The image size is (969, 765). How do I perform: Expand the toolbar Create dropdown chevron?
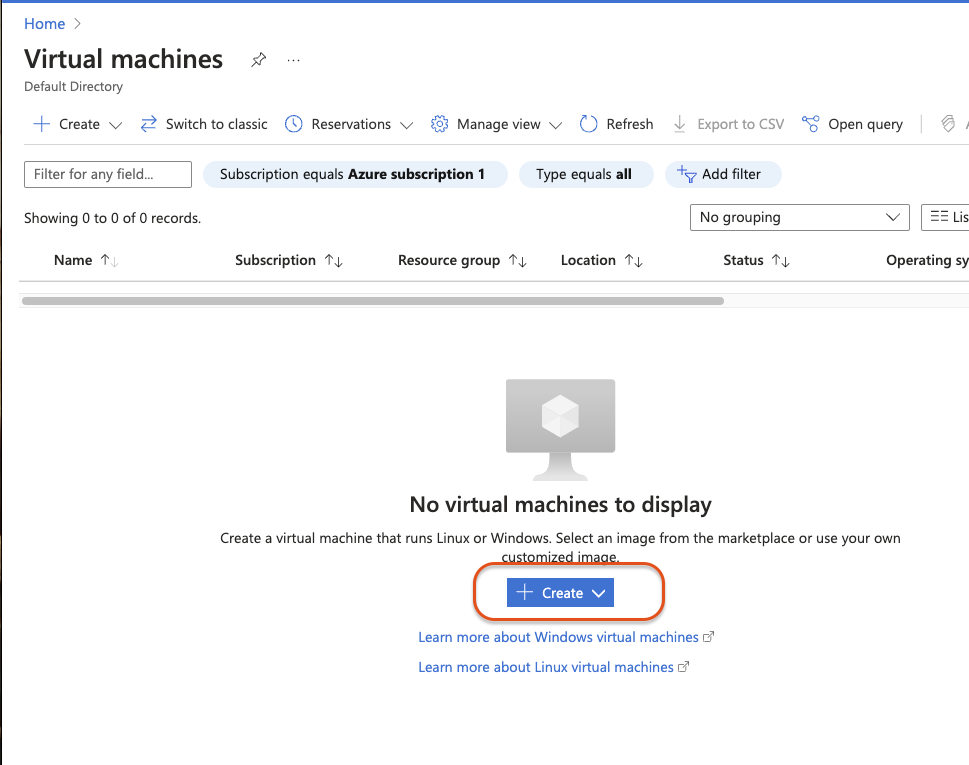[116, 125]
